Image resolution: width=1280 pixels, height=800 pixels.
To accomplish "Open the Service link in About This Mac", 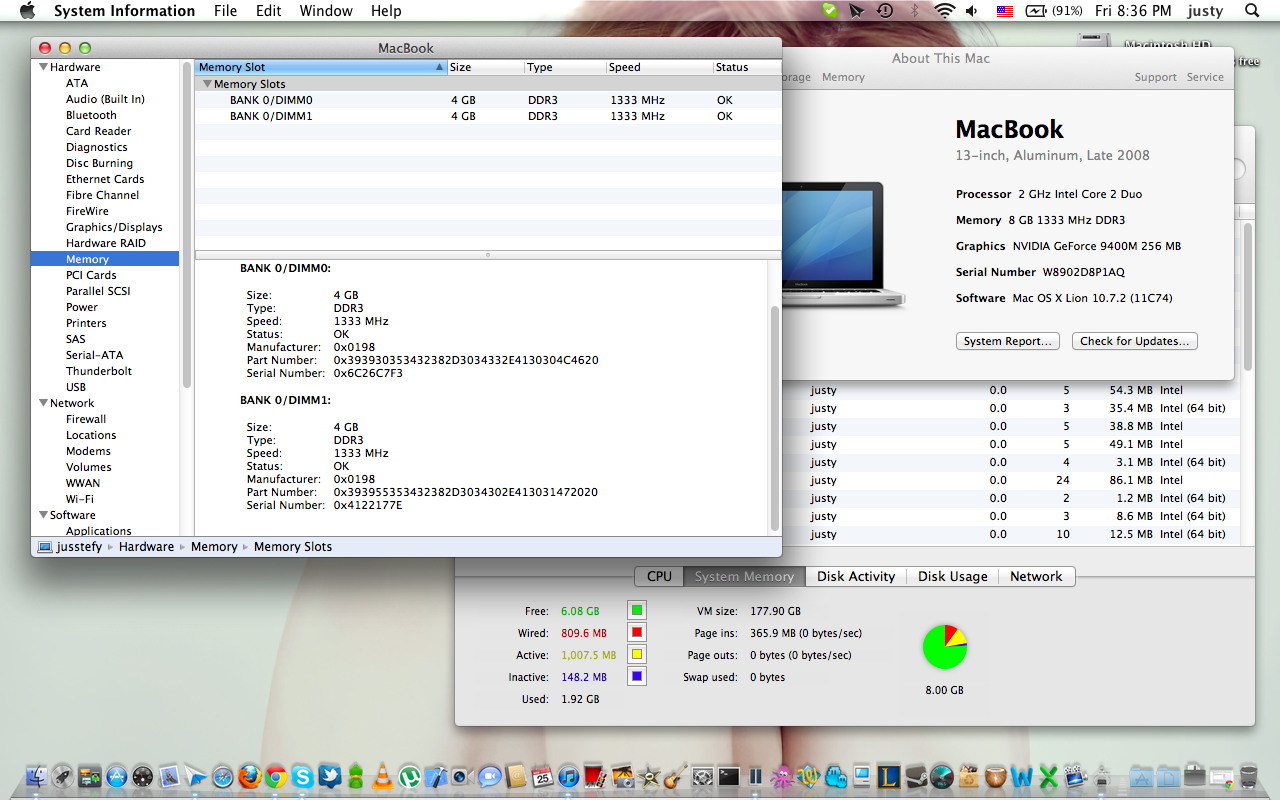I will (1205, 77).
